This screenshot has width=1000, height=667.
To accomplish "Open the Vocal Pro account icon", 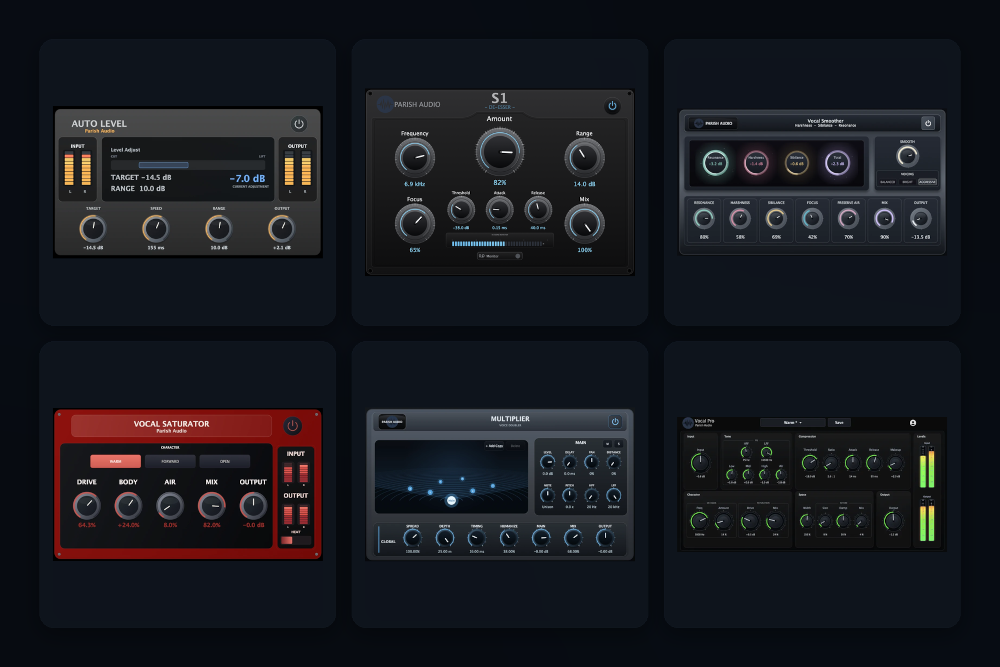I will click(913, 423).
